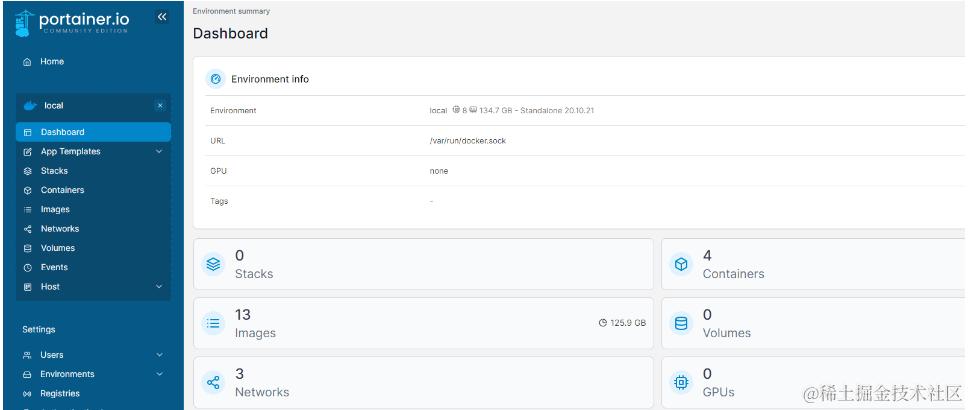The width and height of the screenshot is (969, 410).
Task: Click the /var/run/docker.sock URL value
Action: coord(468,141)
